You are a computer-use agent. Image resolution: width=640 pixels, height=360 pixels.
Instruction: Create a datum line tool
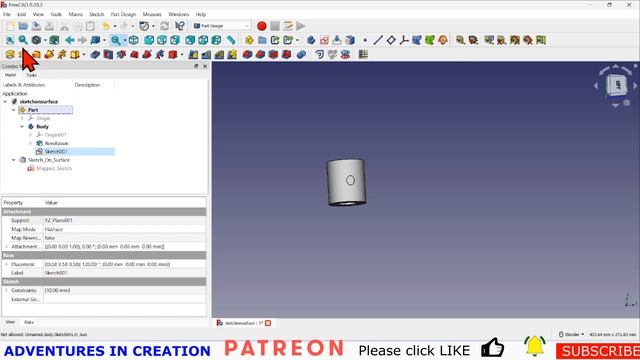[378, 40]
